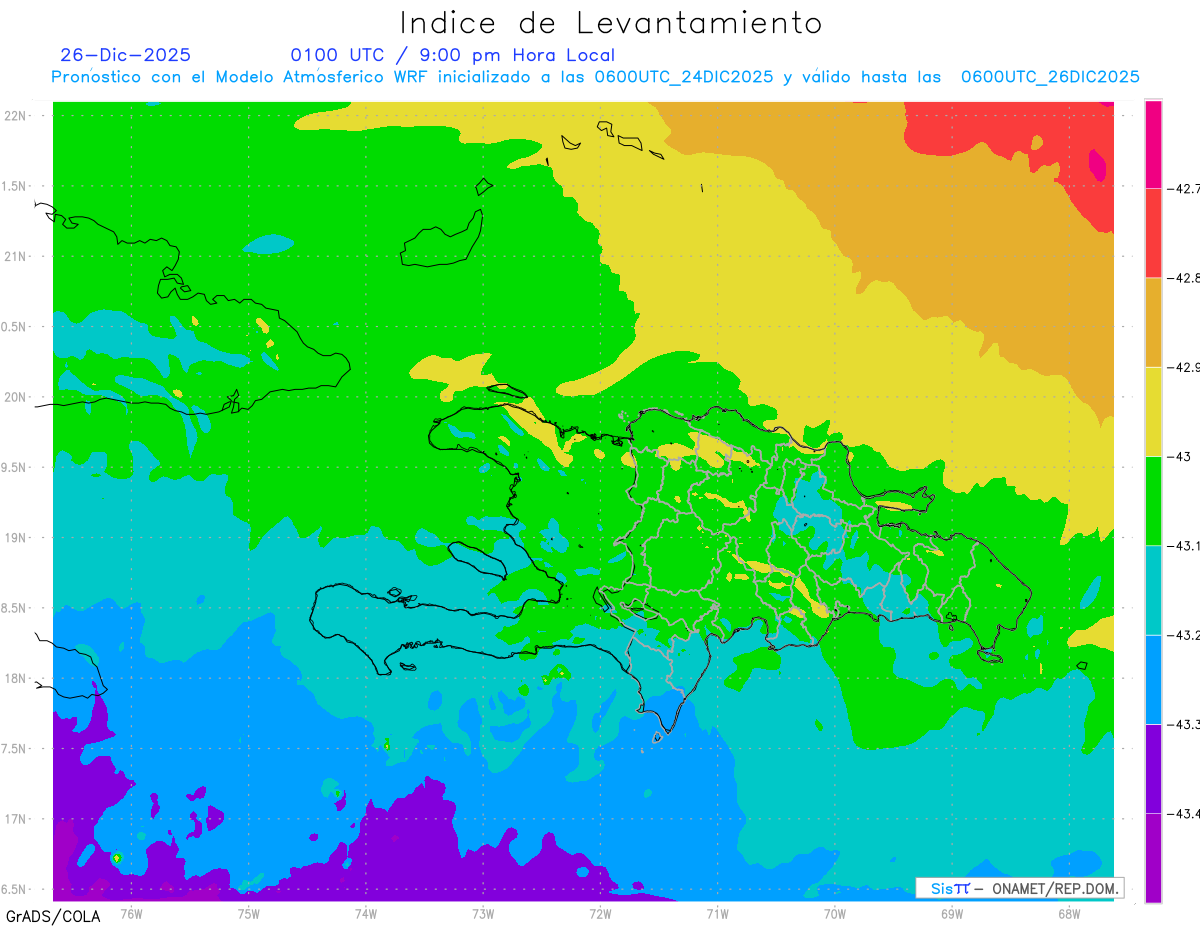Click colorbar label '-43.2'

pyautogui.click(x=1184, y=635)
